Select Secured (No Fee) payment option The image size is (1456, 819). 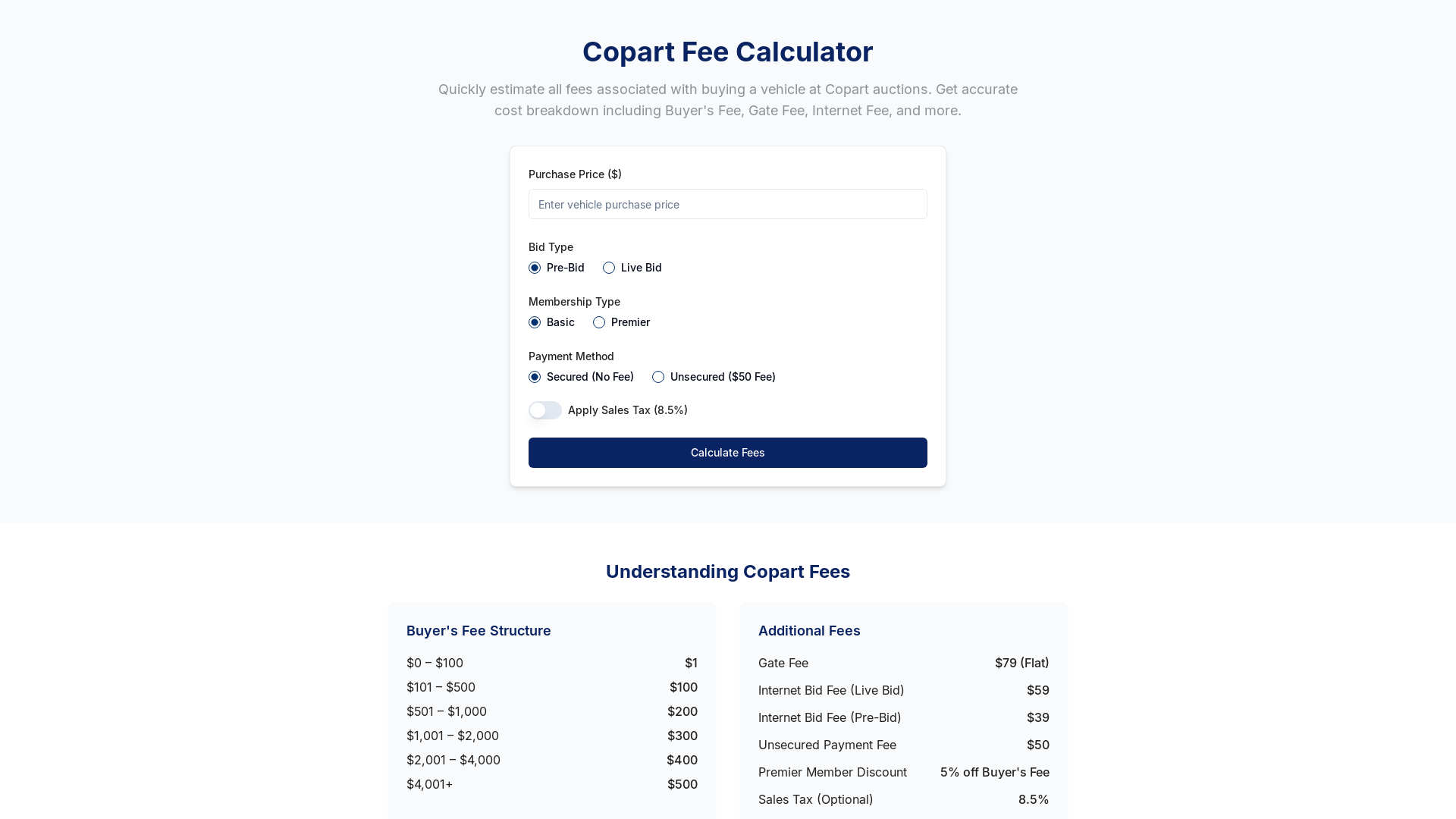[x=535, y=377]
